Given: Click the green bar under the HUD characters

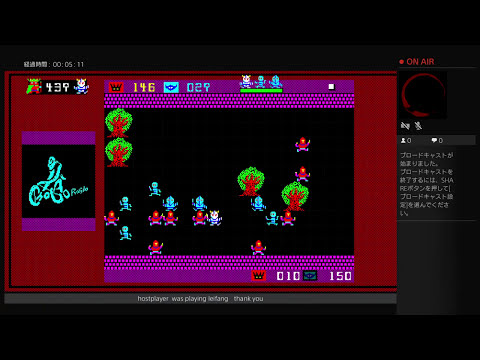Looking at the screenshot, I should pos(261,90).
